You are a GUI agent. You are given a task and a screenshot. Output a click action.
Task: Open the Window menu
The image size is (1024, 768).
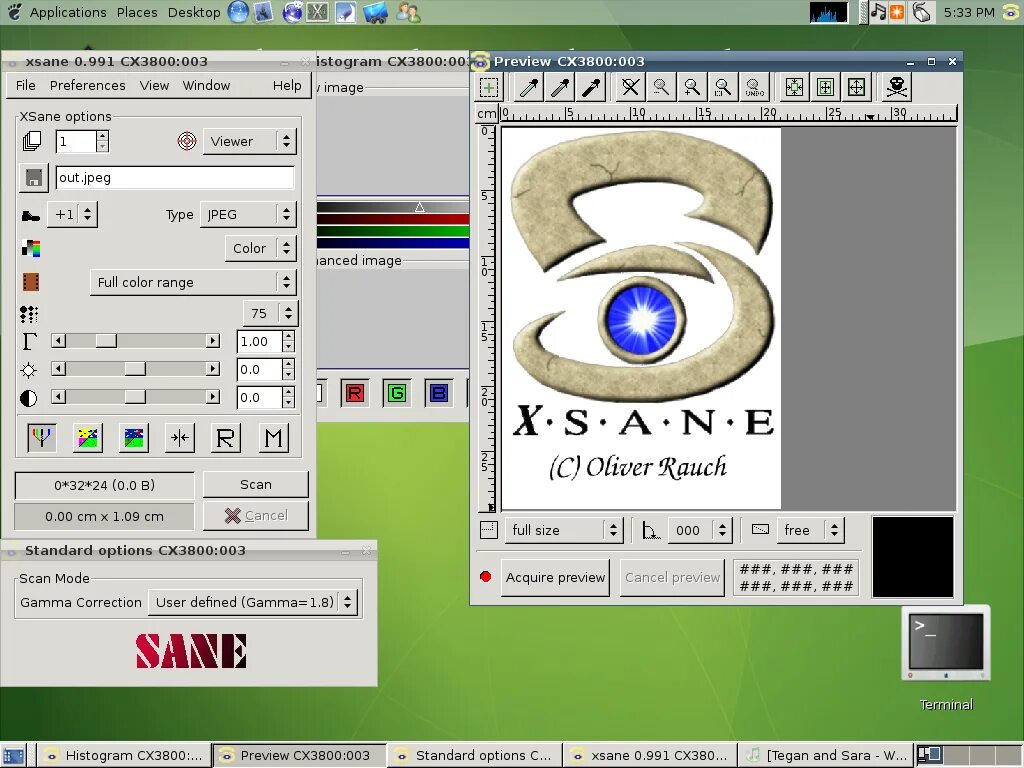point(206,86)
